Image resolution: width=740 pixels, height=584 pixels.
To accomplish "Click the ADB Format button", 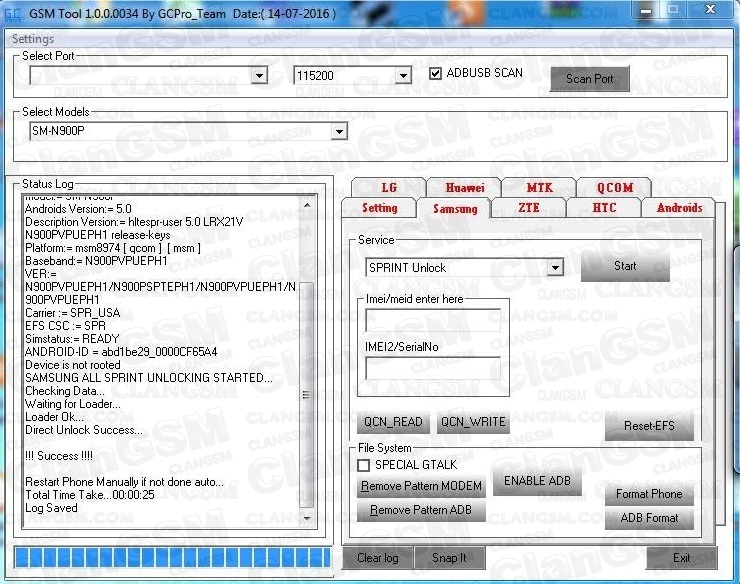I will 649,518.
